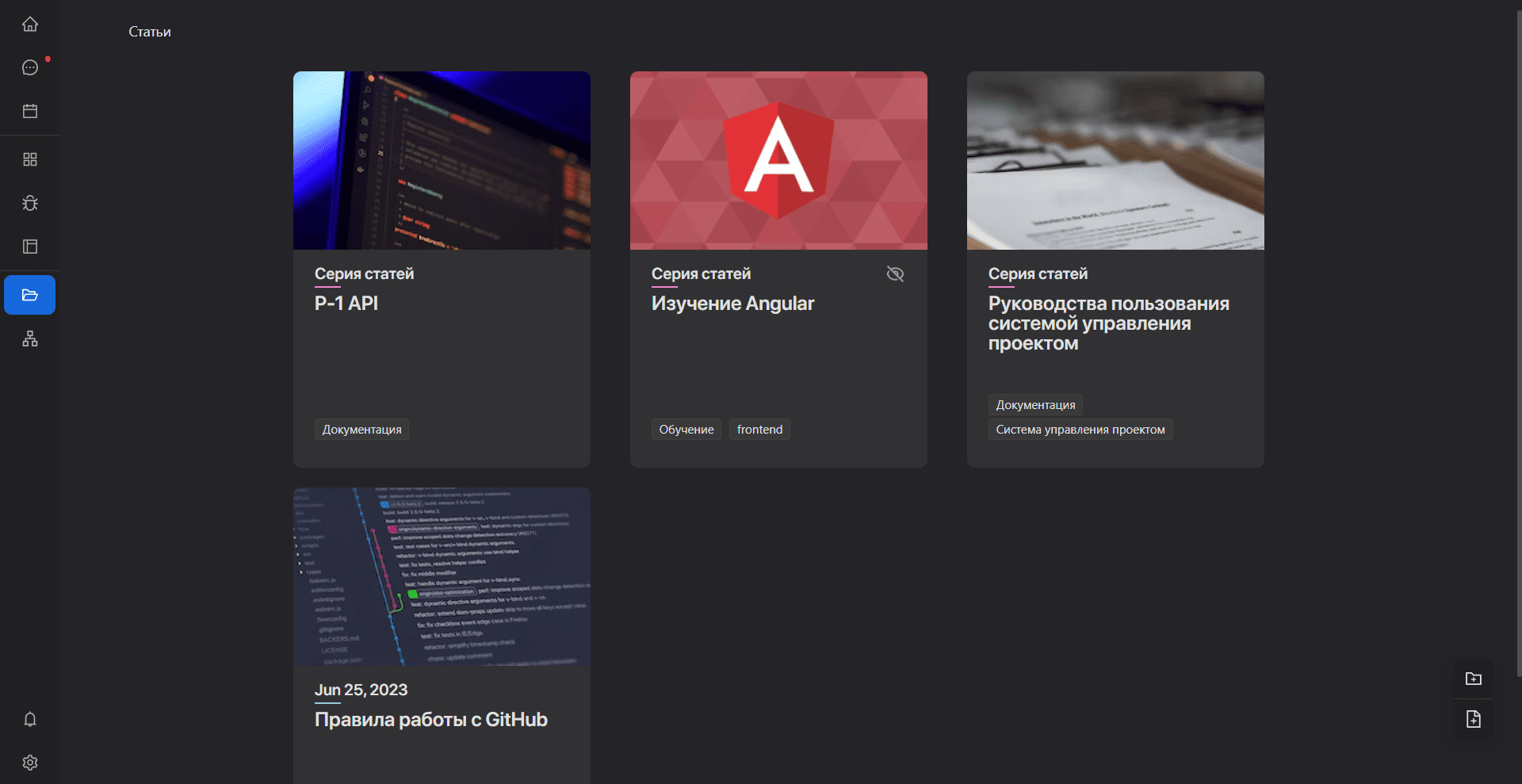This screenshot has height=784, width=1522.
Task: Click the Система управления проектом tag
Action: (1080, 430)
